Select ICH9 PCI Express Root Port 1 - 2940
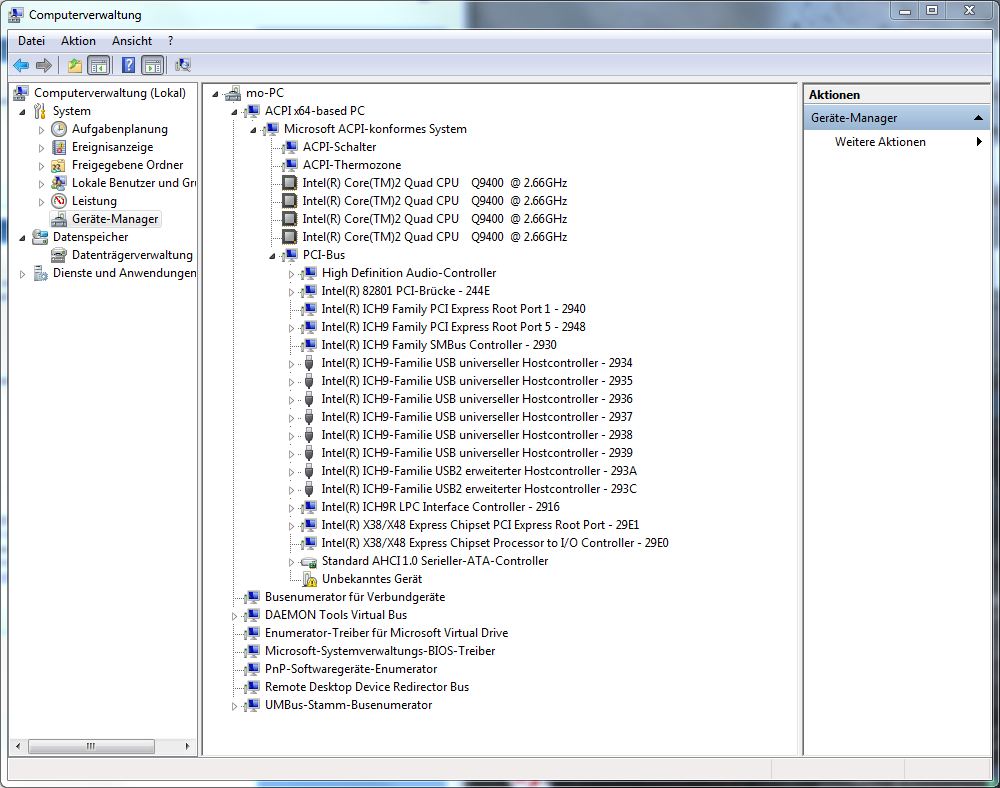This screenshot has height=788, width=1000. [453, 309]
